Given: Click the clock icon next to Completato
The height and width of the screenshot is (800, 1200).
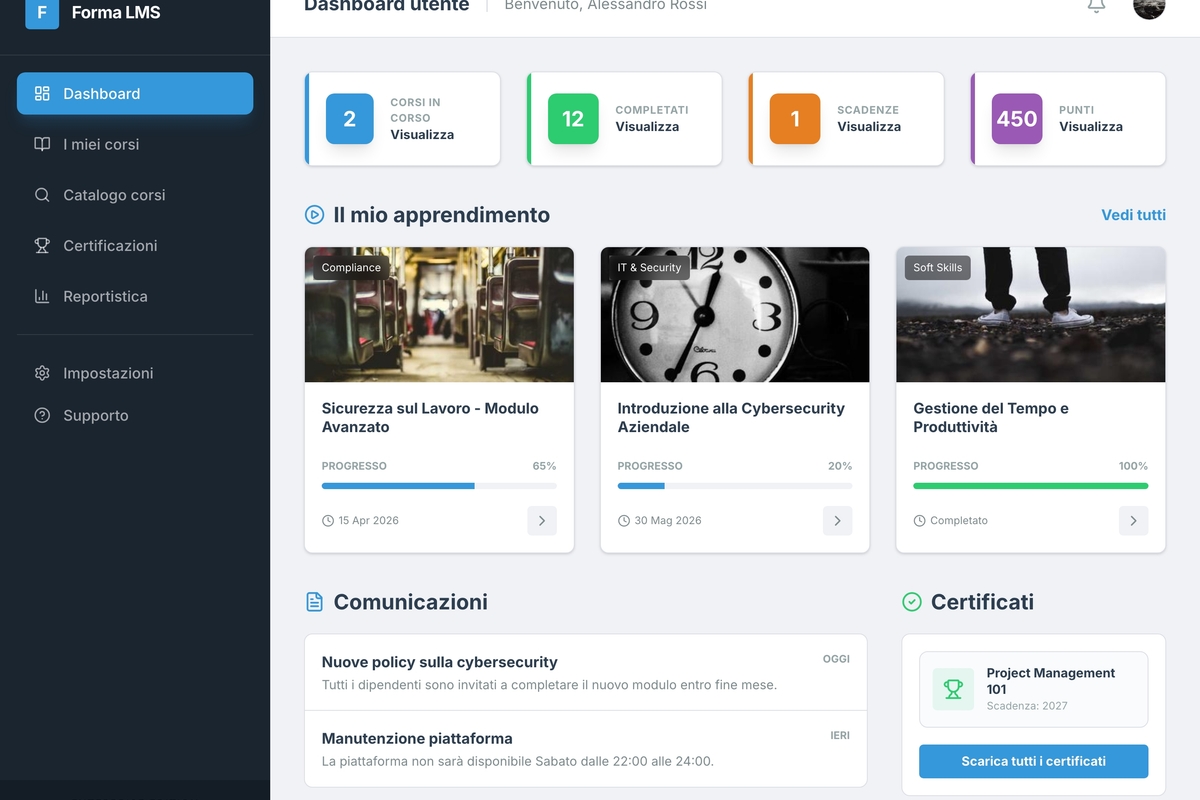Looking at the screenshot, I should point(920,521).
